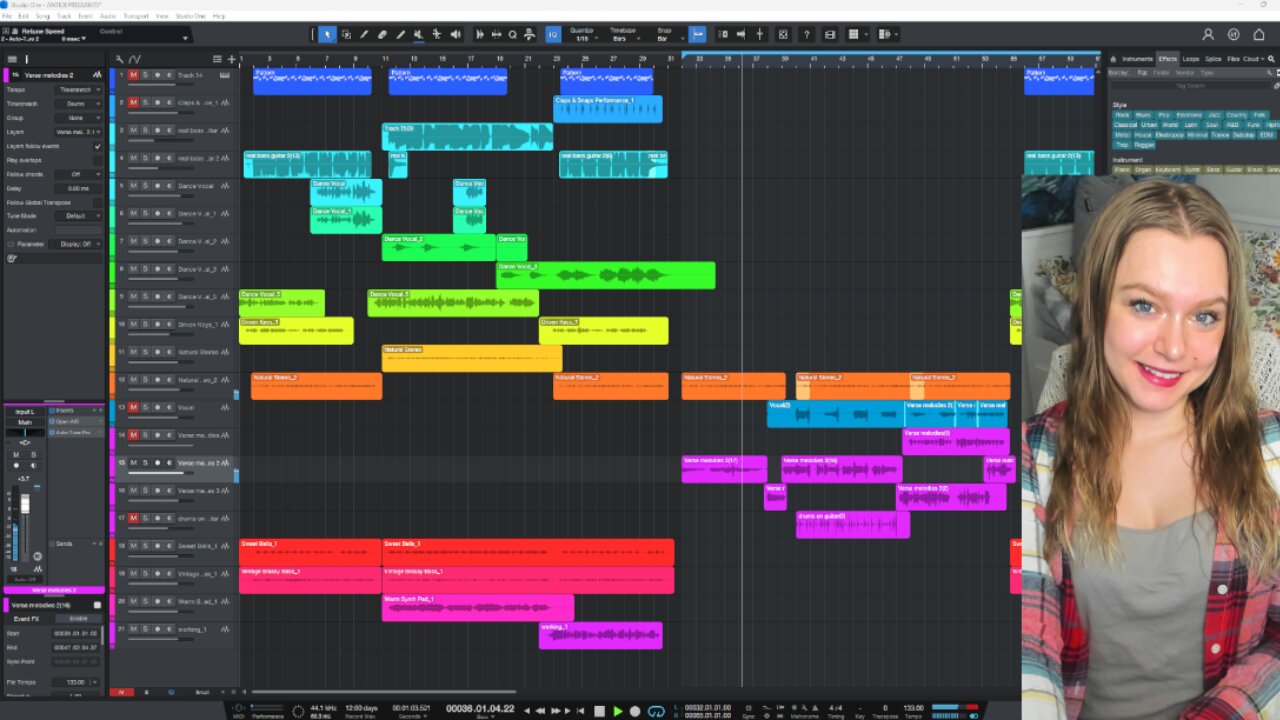Open the Transport menu

[134, 16]
